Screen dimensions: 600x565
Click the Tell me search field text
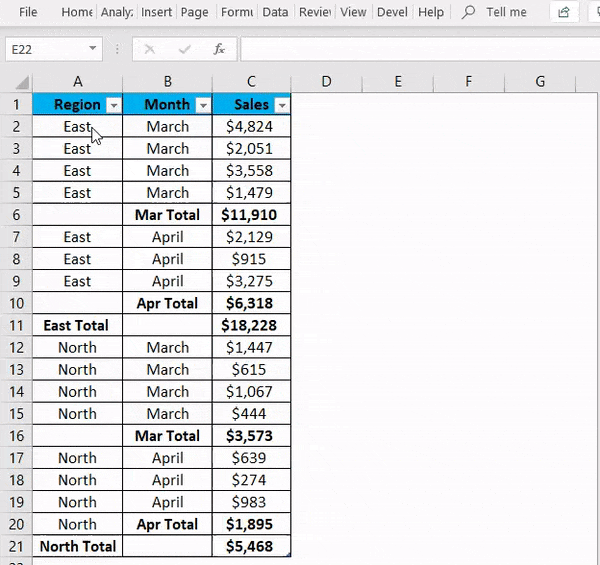[506, 12]
